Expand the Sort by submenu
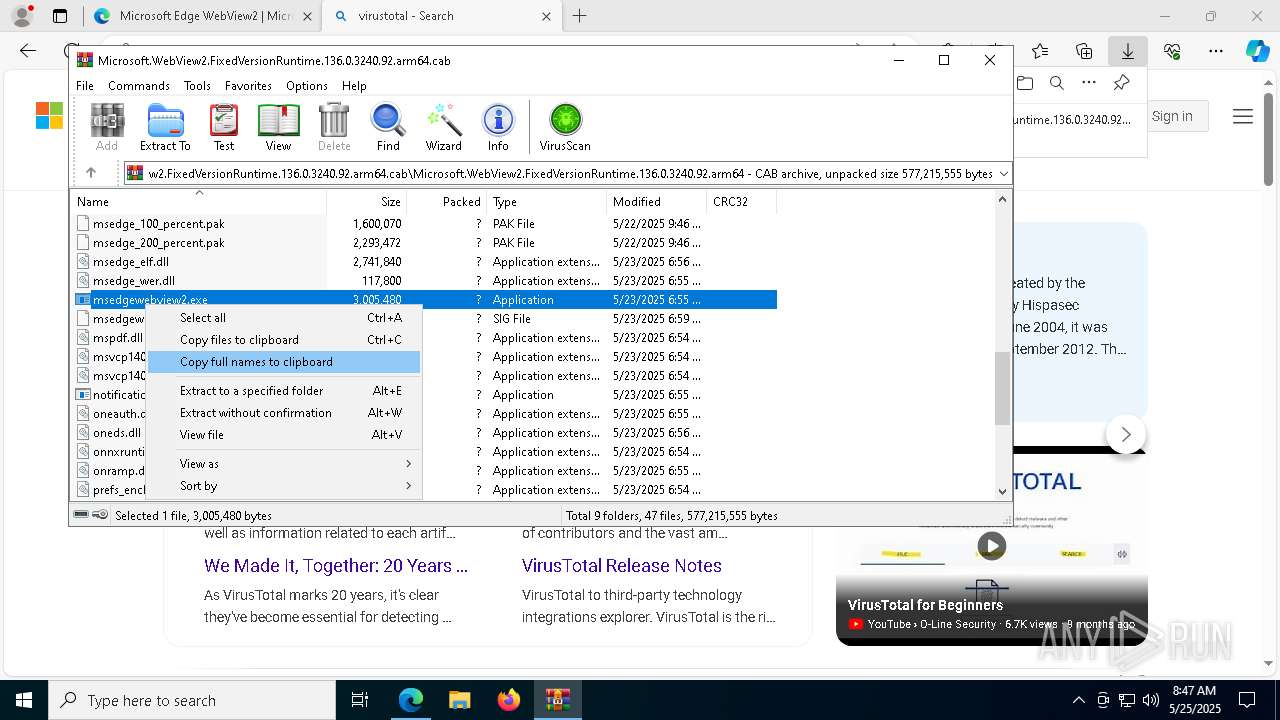The width and height of the screenshot is (1280, 720). (x=284, y=486)
